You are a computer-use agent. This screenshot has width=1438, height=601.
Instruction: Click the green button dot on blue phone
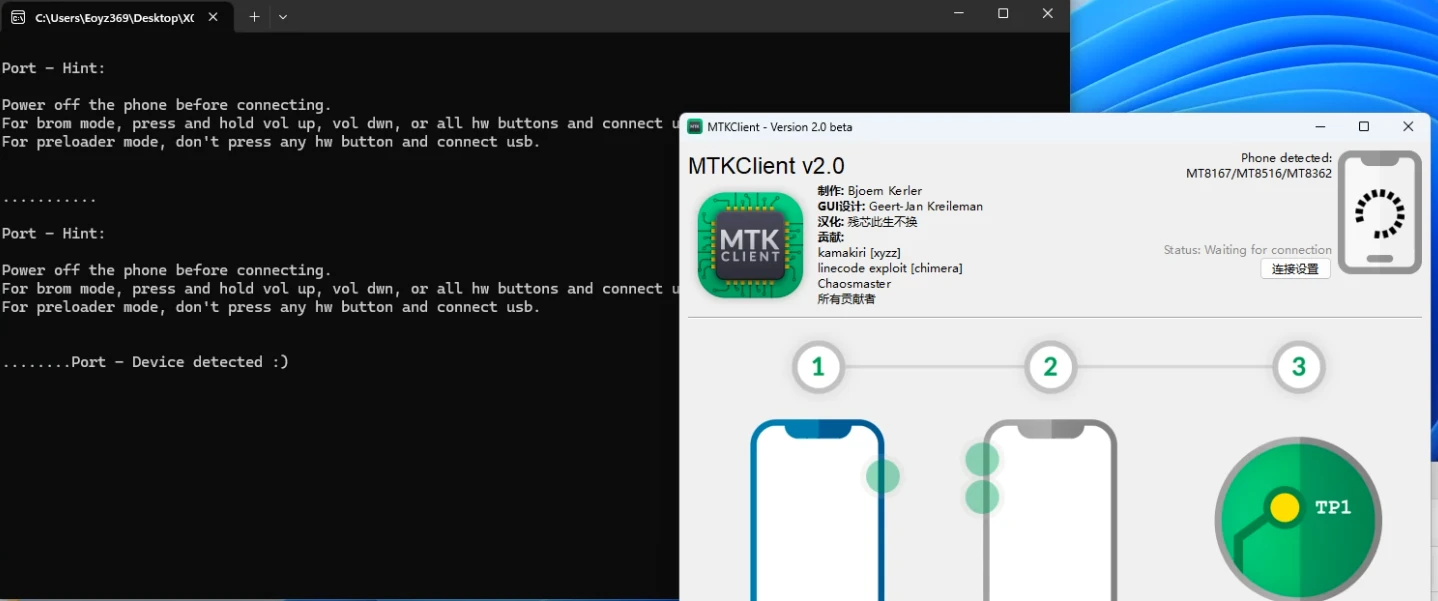(882, 476)
